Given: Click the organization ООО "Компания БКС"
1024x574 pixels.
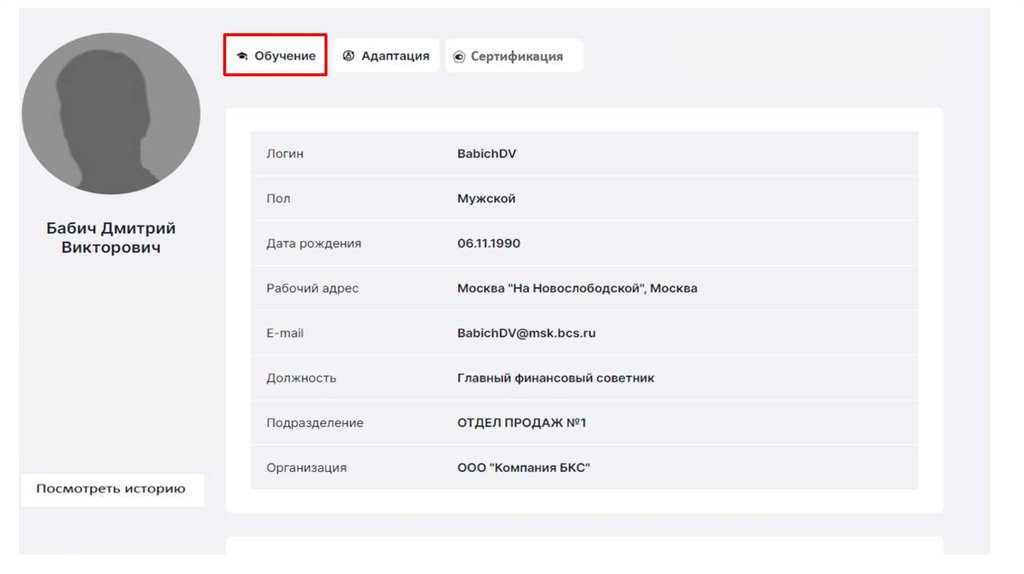Looking at the screenshot, I should click(x=523, y=467).
